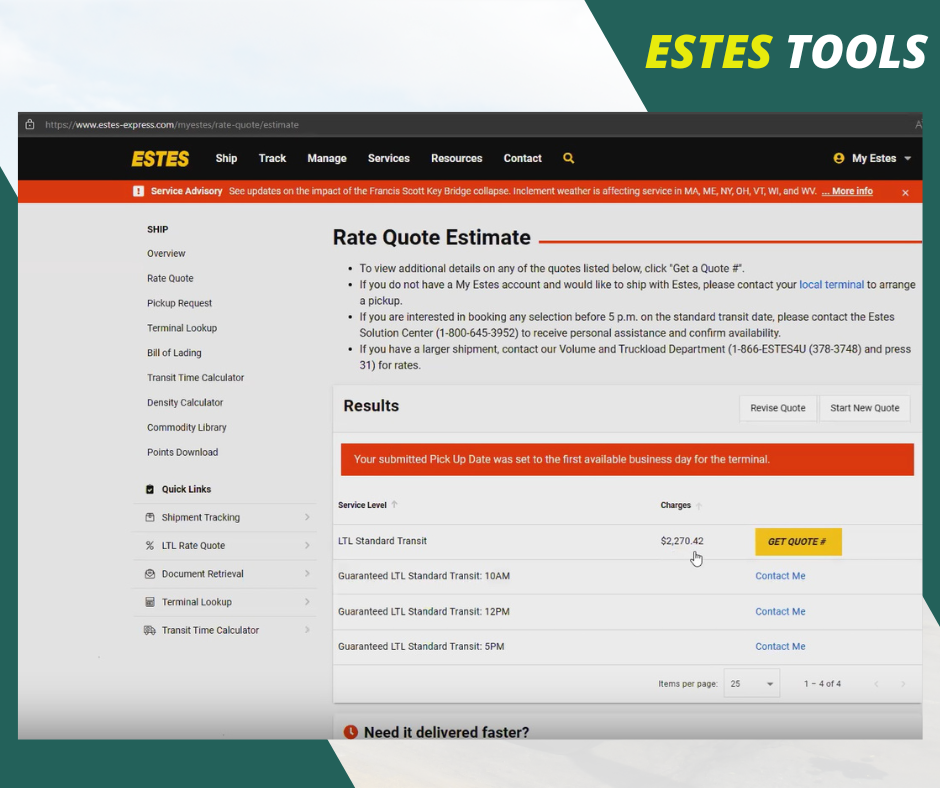Select Guaranteed LTL Standard Transit: 10AM text
The image size is (940, 788).
[424, 576]
